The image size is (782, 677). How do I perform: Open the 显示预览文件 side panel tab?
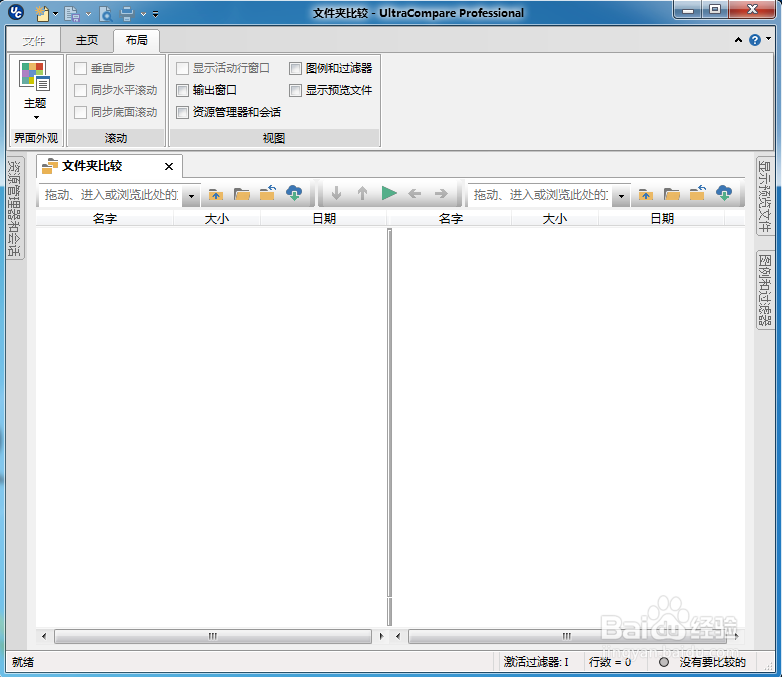coord(765,196)
